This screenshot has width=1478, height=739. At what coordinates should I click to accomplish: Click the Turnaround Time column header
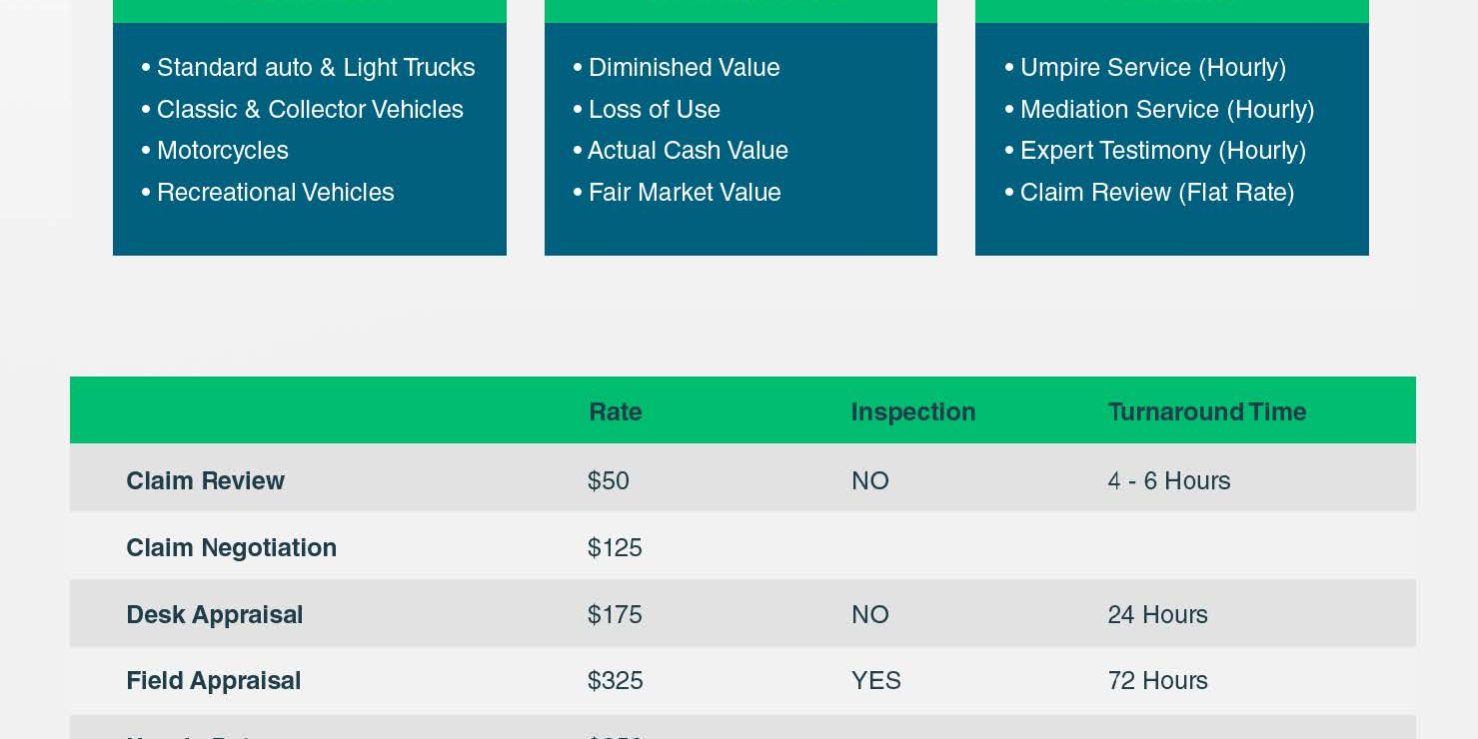tap(1207, 412)
